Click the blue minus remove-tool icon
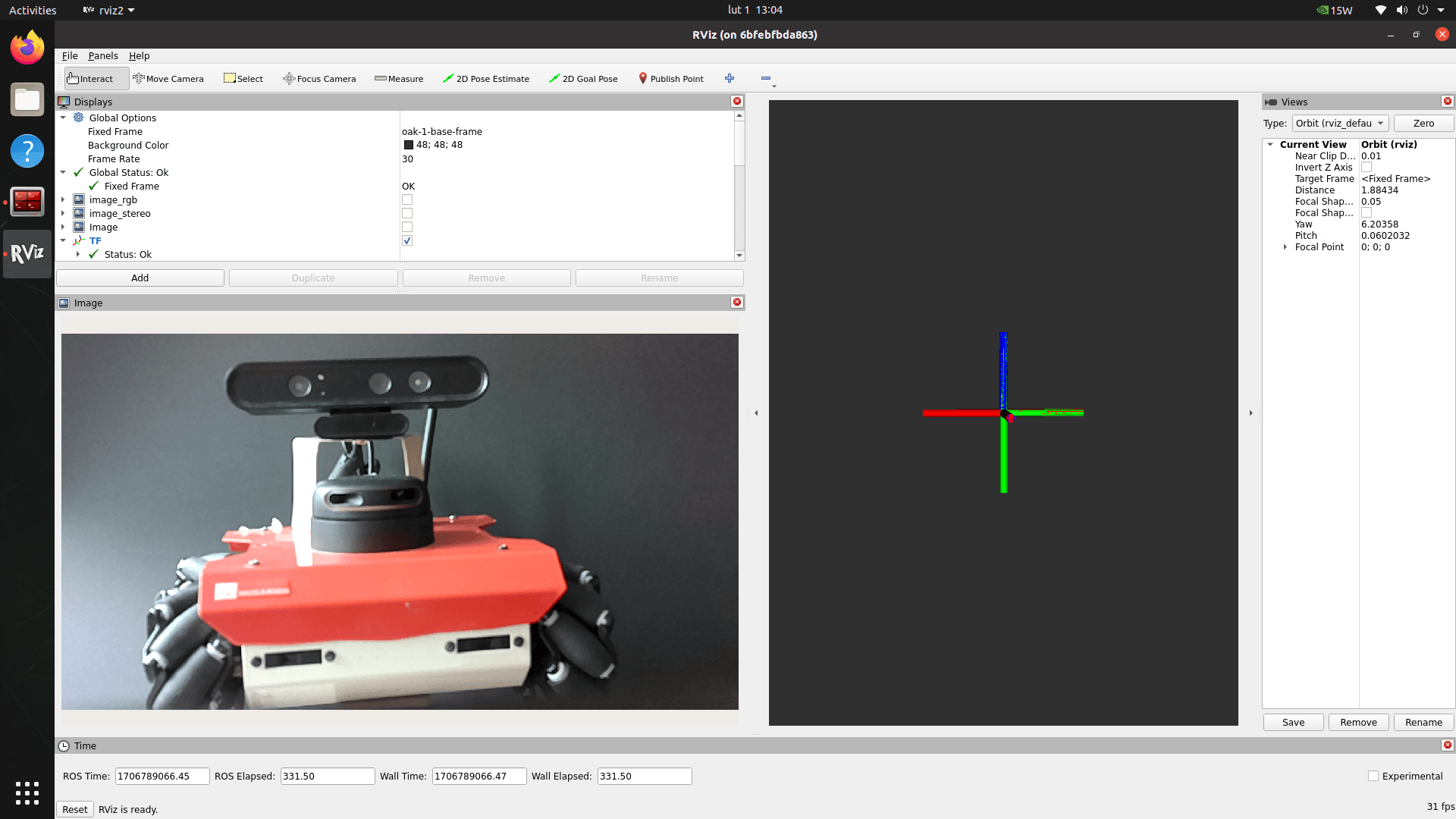The width and height of the screenshot is (1456, 819). tap(766, 78)
